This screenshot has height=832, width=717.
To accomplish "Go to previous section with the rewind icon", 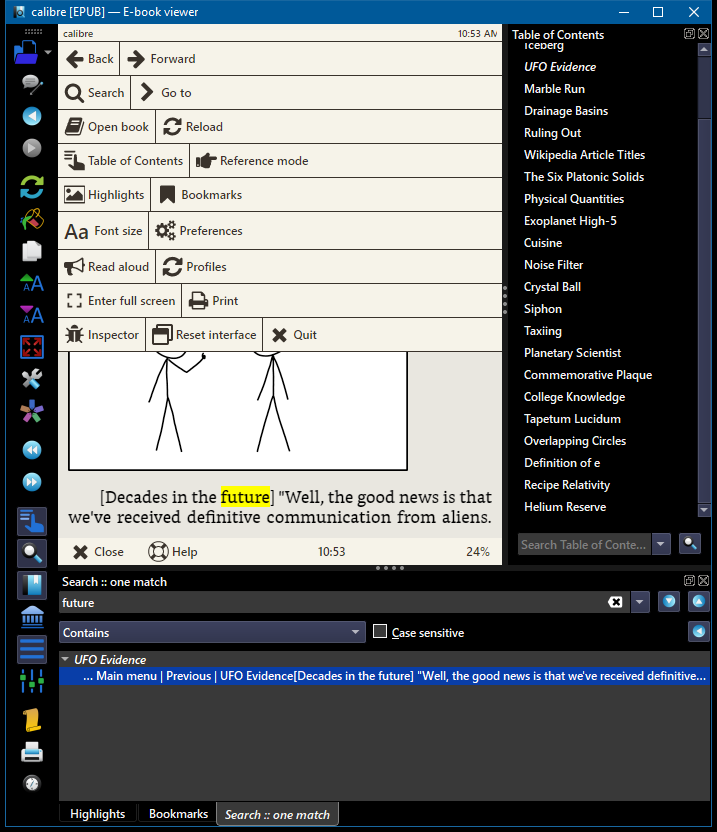I will pyautogui.click(x=32, y=450).
